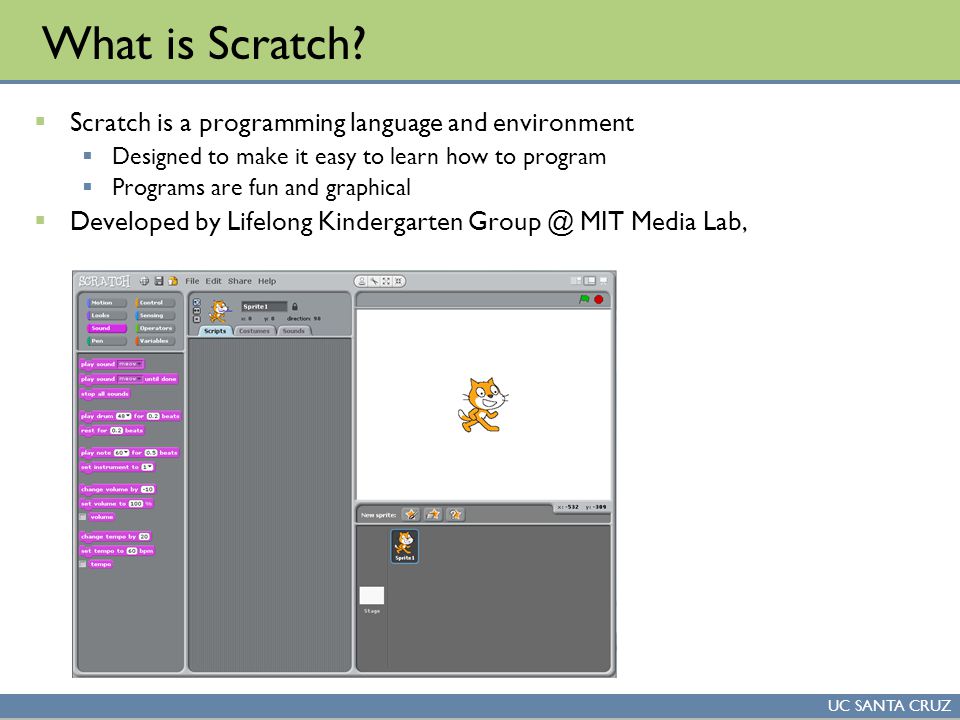Select the Looks block category
Screen dimensions: 960x720
tap(107, 315)
